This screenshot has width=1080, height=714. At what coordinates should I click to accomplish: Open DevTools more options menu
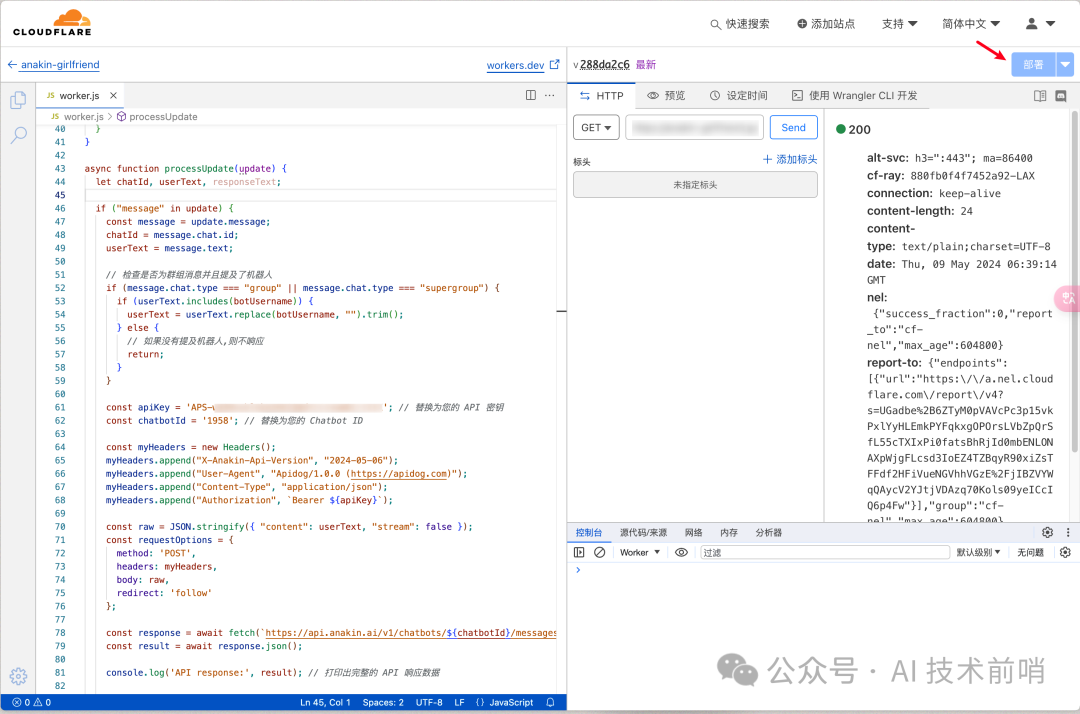pyautogui.click(x=1068, y=532)
